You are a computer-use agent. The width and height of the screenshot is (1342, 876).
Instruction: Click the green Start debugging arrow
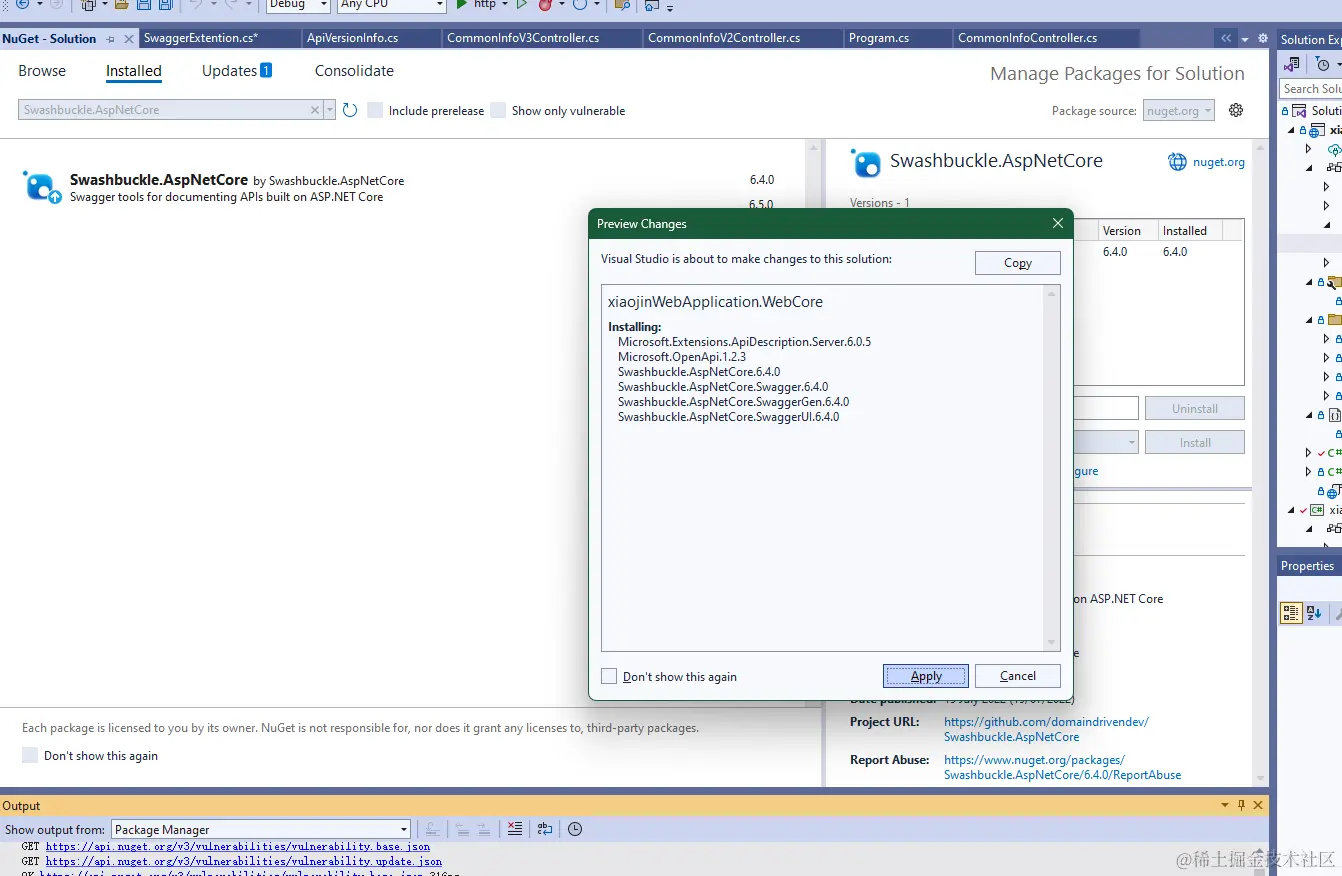pyautogui.click(x=461, y=4)
